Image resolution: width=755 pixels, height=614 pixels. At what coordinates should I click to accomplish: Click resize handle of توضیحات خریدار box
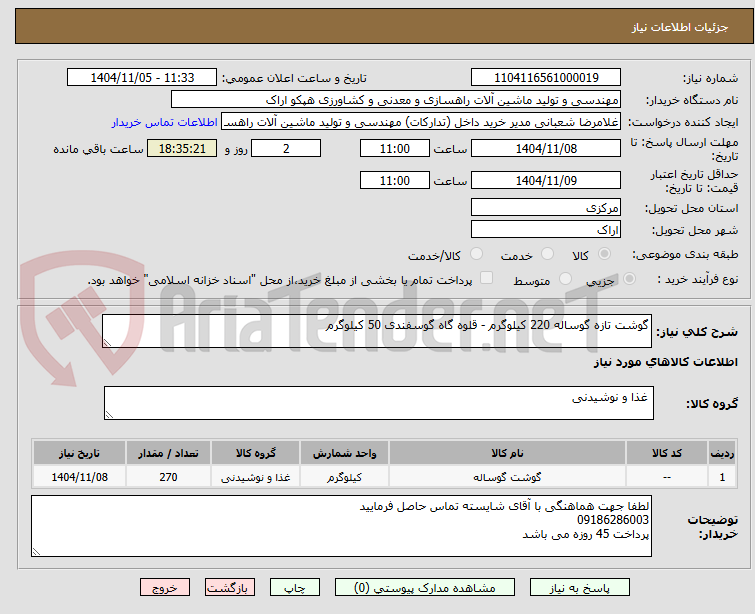click(x=36, y=551)
